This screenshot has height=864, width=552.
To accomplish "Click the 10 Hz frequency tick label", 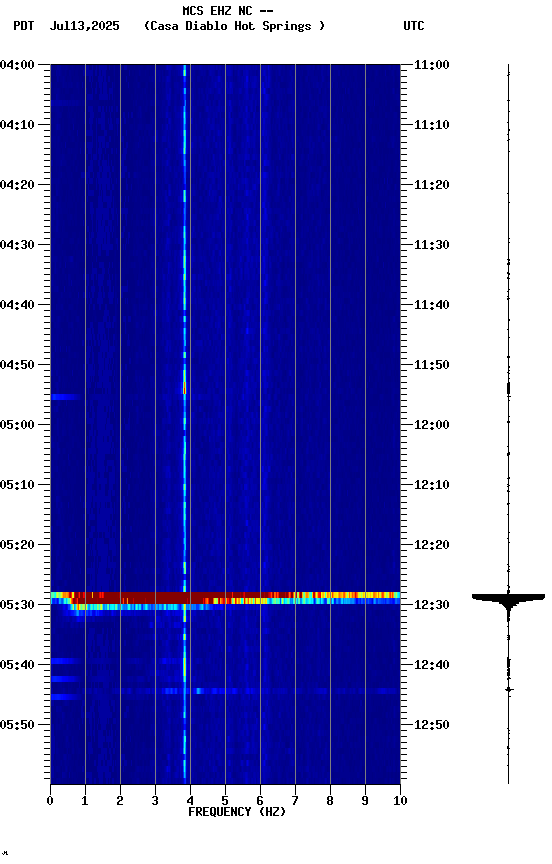I will [x=400, y=801].
